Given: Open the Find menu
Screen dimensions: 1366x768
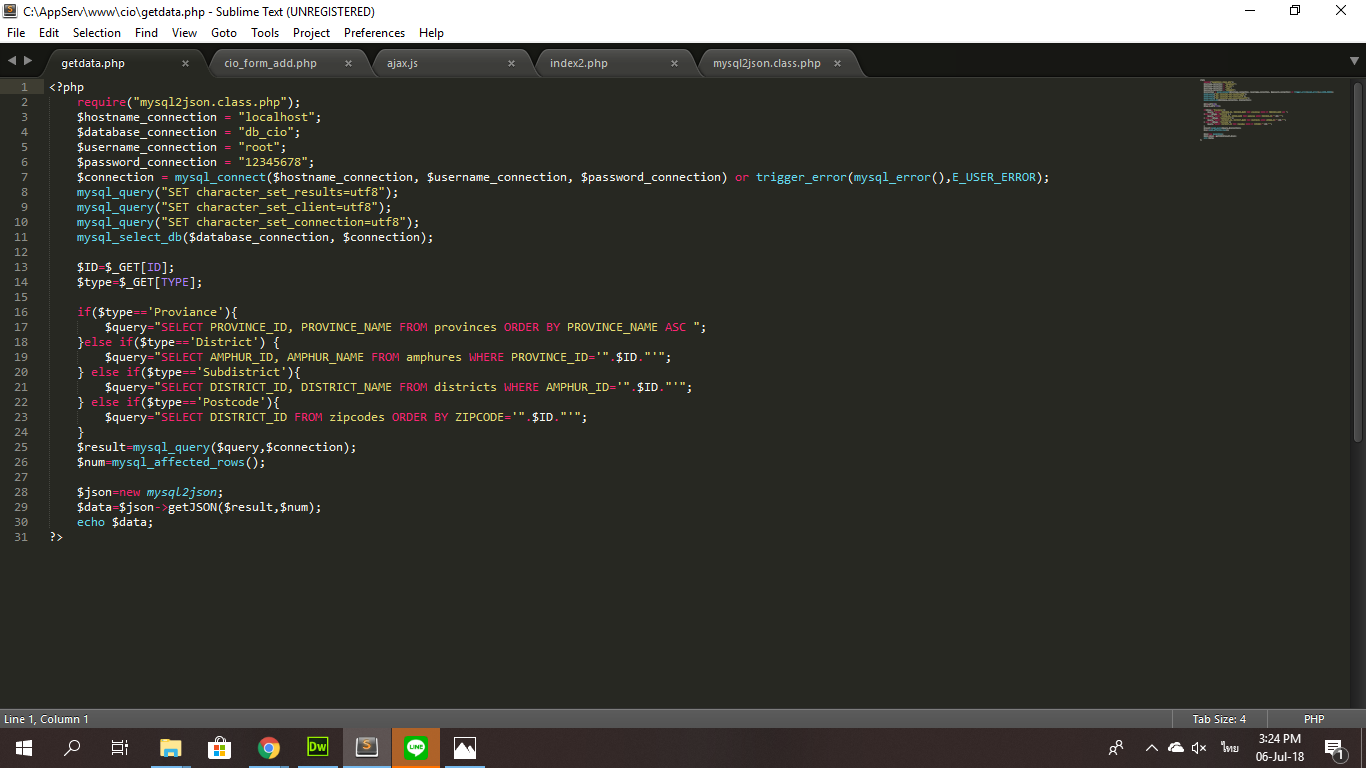Looking at the screenshot, I should coord(146,33).
